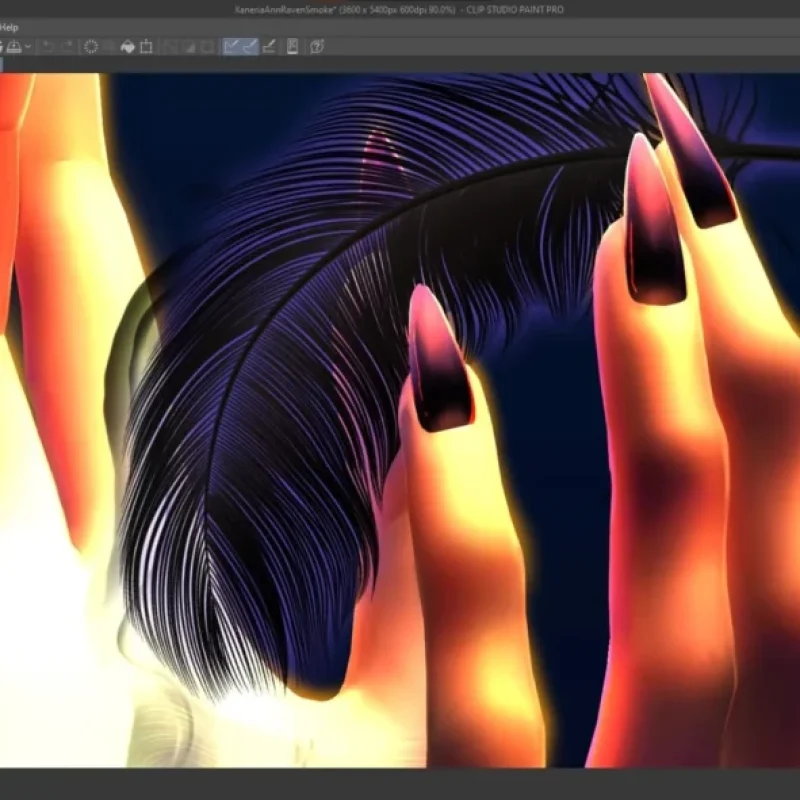Click the grayed Rotate transform icon

click(x=208, y=44)
